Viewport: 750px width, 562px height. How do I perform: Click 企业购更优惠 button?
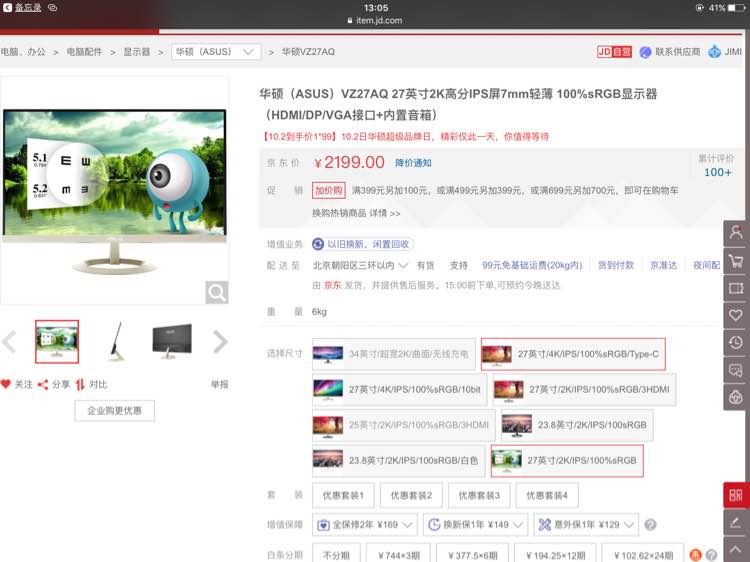tap(114, 410)
